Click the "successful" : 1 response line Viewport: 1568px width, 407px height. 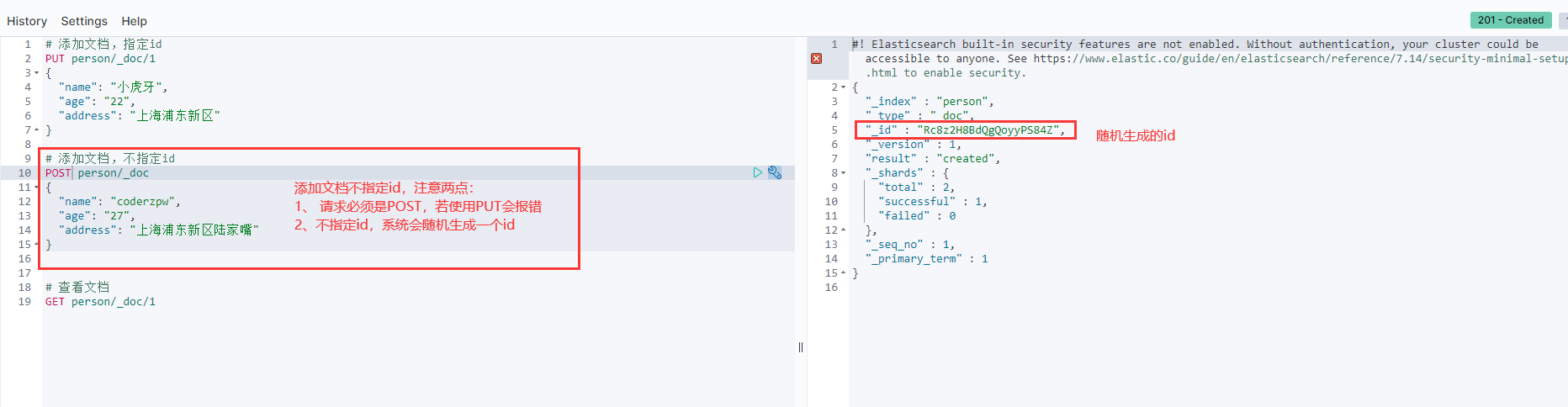[933, 202]
